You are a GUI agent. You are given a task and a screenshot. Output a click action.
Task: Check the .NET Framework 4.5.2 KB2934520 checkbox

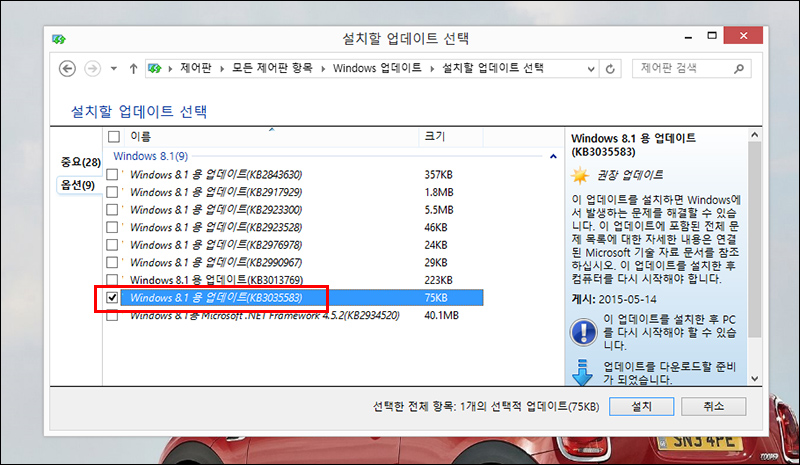(x=112, y=316)
